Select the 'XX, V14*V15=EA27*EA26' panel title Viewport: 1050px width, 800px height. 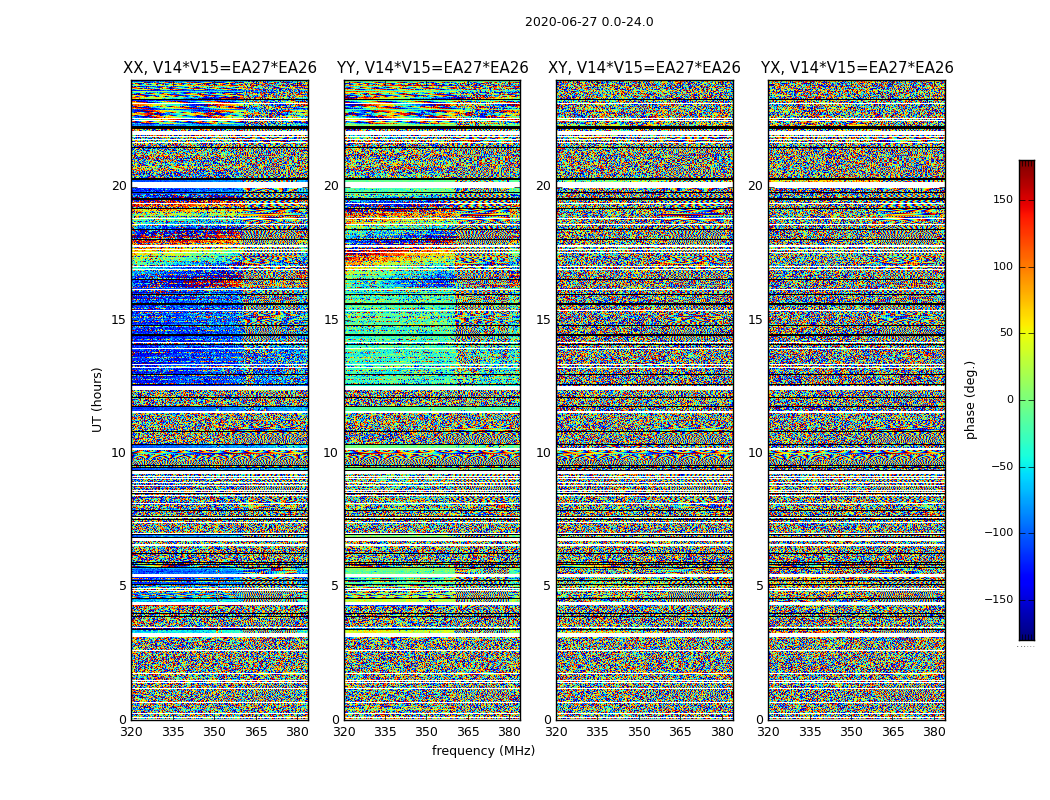click(x=220, y=68)
